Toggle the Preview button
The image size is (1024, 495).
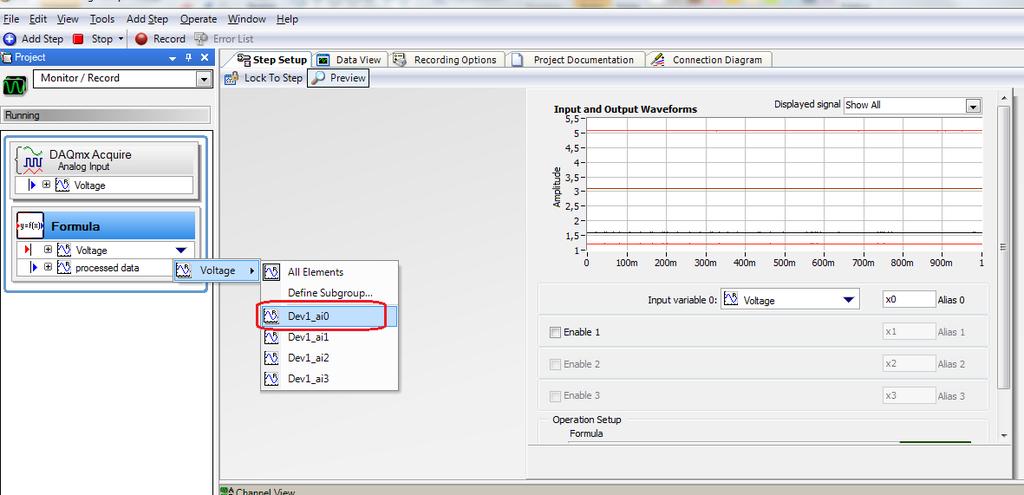[x=338, y=78]
